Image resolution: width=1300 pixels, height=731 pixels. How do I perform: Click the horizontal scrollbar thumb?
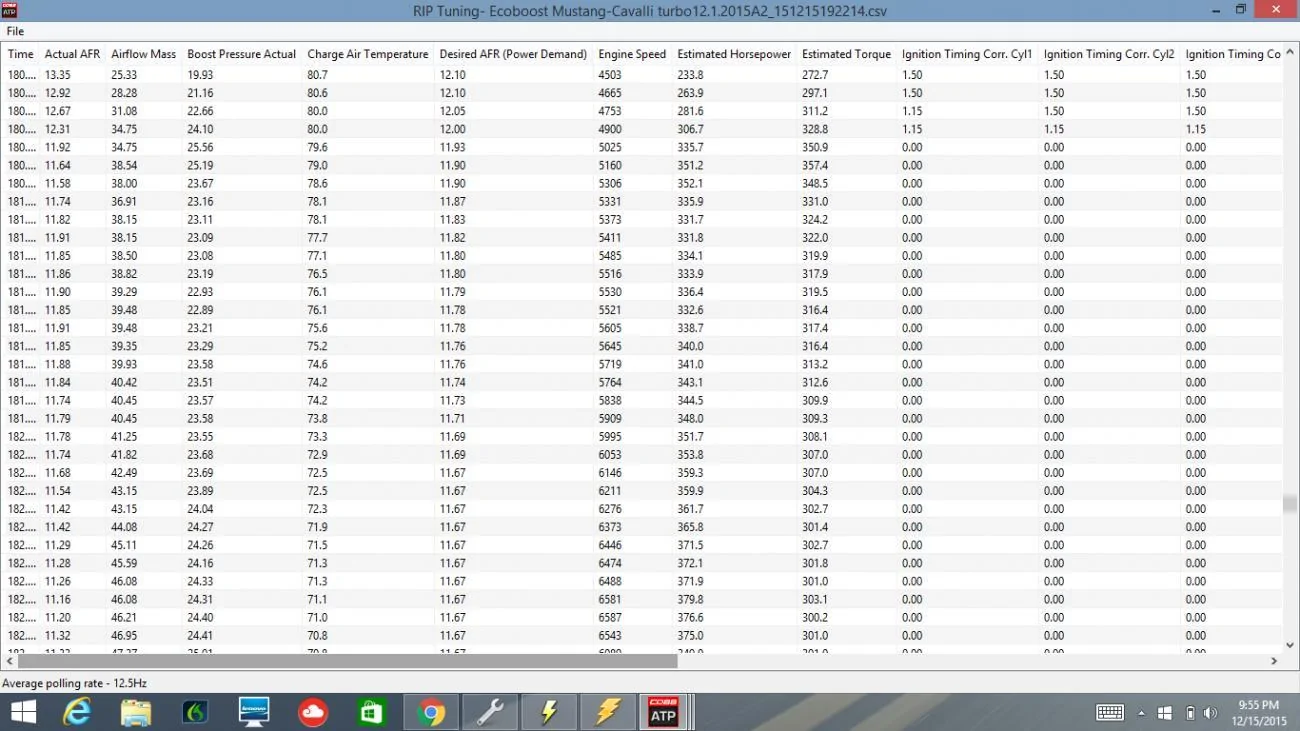click(347, 661)
